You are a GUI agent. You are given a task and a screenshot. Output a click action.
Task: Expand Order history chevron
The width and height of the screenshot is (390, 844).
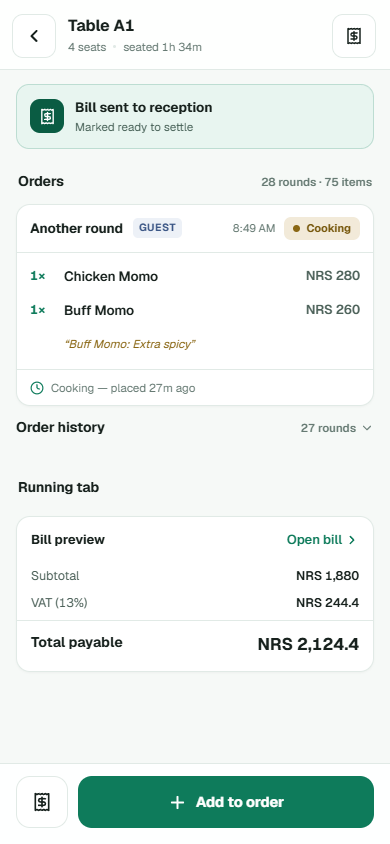pos(367,428)
